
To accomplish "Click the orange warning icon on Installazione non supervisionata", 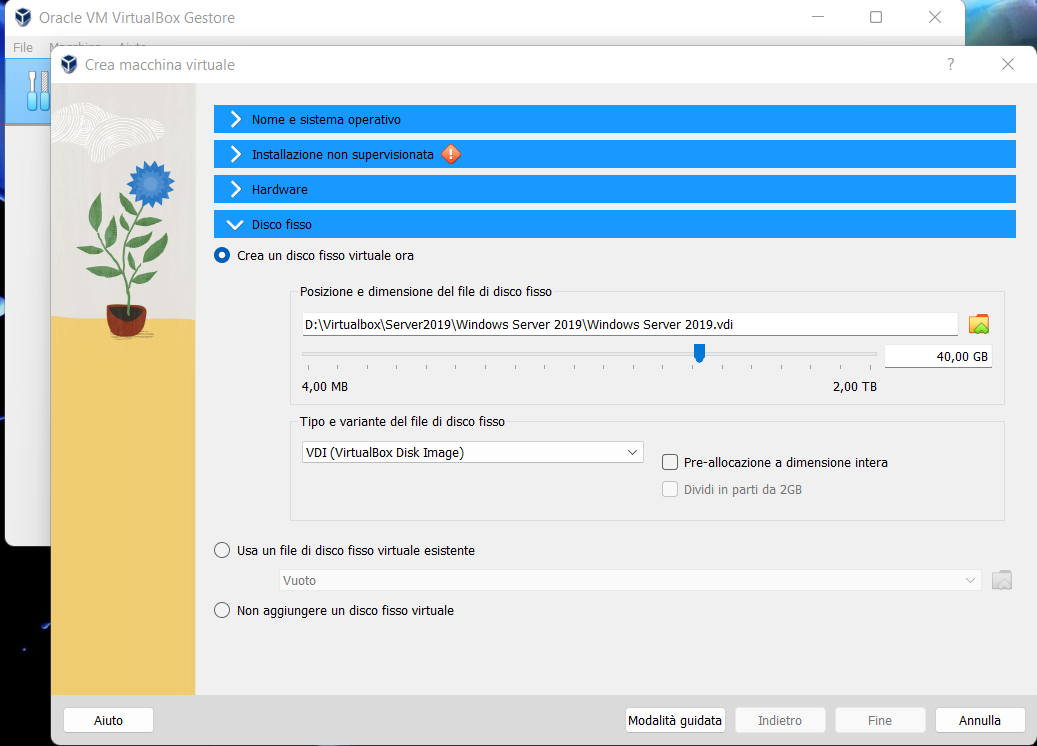I will (451, 154).
